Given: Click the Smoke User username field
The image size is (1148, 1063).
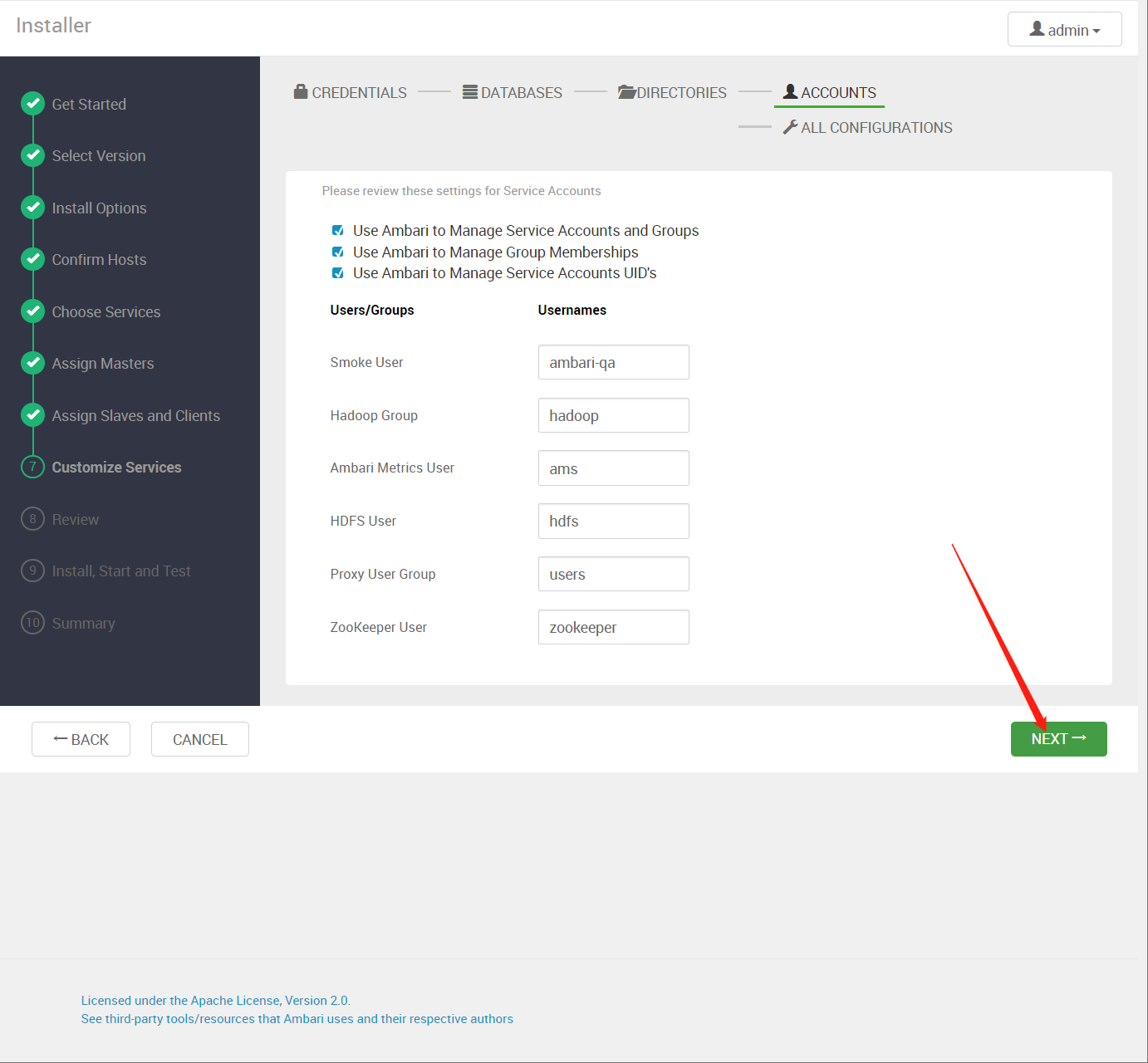Looking at the screenshot, I should pyautogui.click(x=614, y=362).
